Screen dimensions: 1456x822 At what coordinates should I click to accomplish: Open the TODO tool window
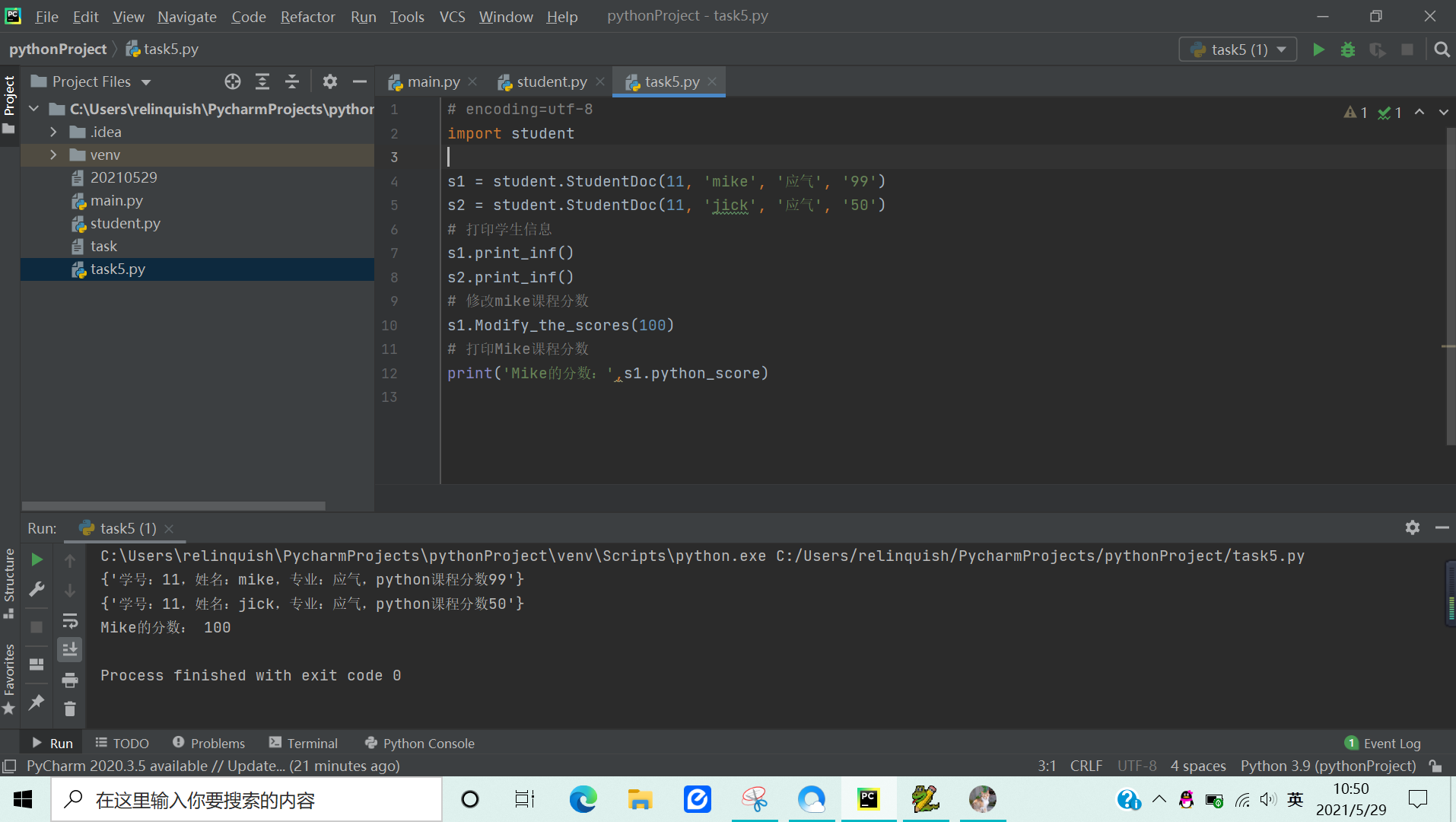pos(122,743)
